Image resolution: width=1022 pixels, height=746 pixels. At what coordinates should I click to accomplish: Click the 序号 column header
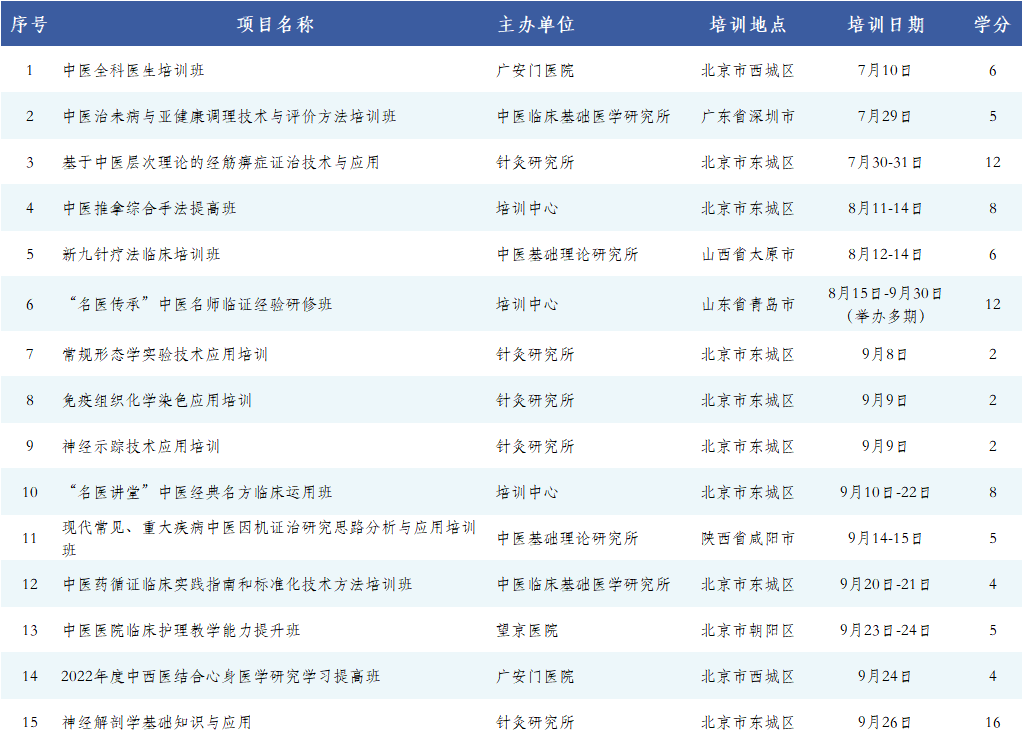click(x=29, y=25)
